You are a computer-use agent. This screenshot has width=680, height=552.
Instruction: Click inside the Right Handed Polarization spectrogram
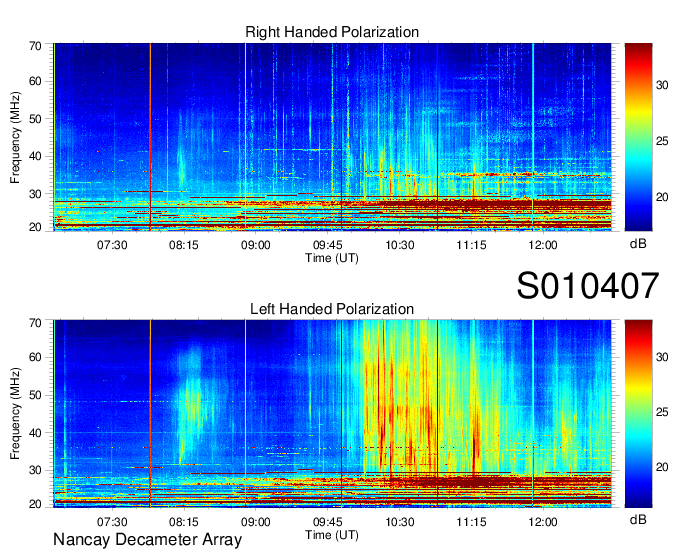coord(332,137)
